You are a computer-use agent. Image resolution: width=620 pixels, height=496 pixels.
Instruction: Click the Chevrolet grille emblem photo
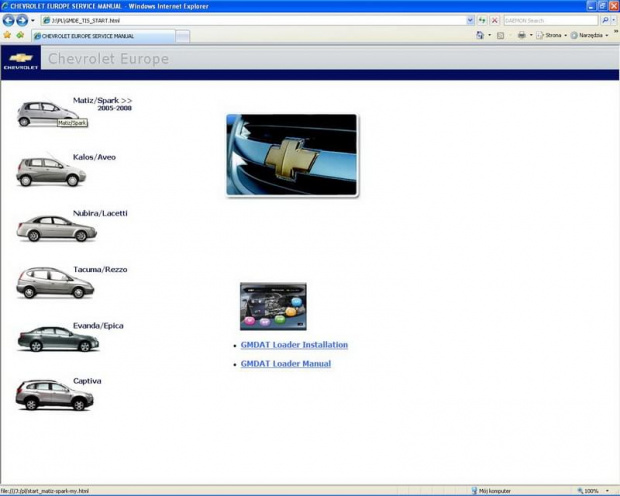coord(292,155)
